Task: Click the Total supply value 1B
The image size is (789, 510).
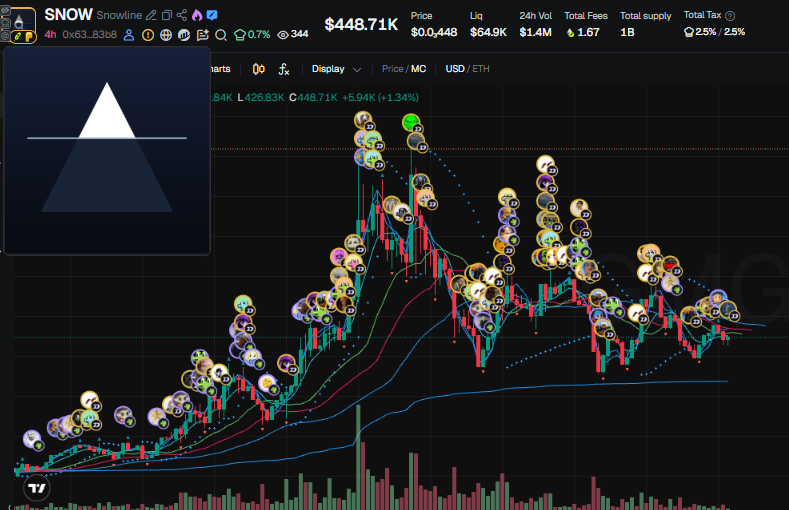Action: click(627, 33)
